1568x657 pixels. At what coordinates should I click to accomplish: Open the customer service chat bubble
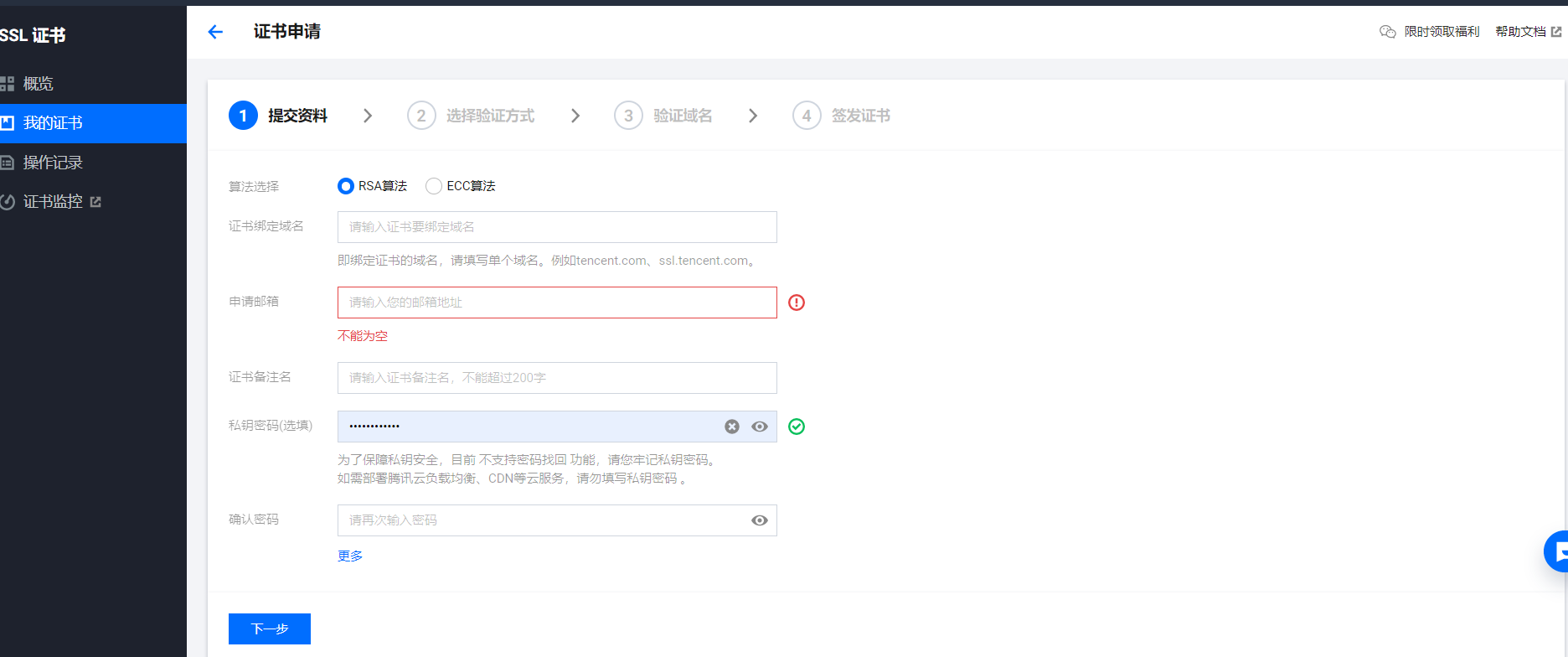(x=1556, y=551)
